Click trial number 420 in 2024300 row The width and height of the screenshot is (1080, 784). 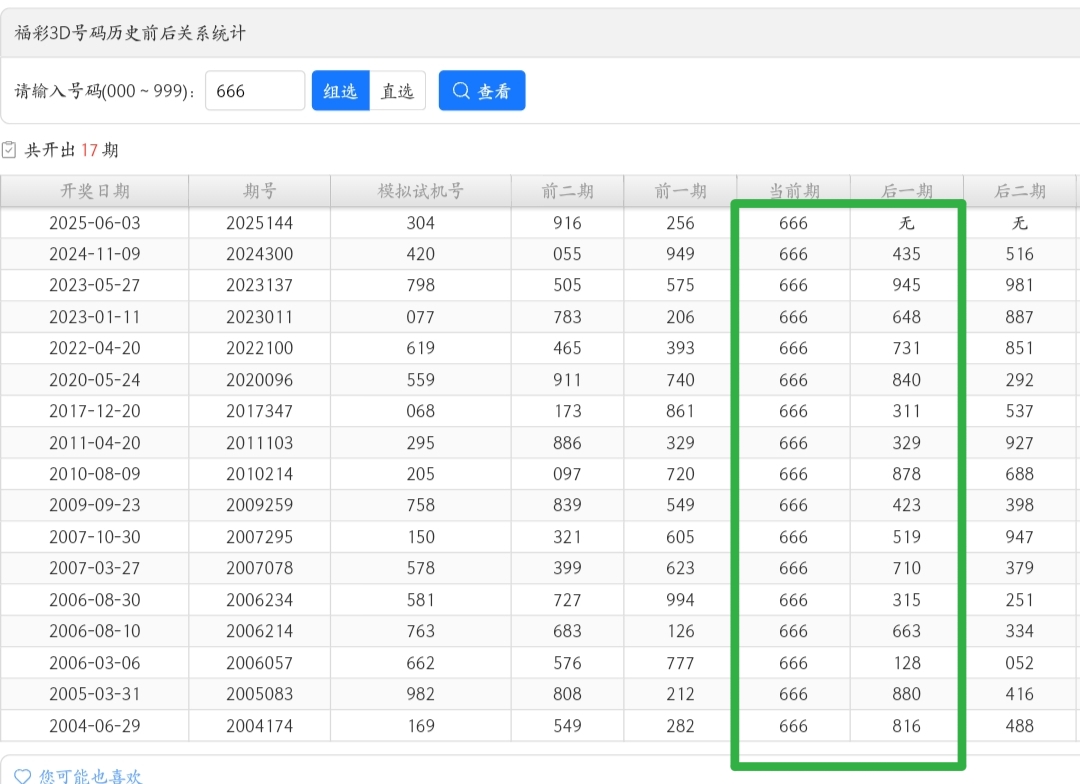click(421, 254)
